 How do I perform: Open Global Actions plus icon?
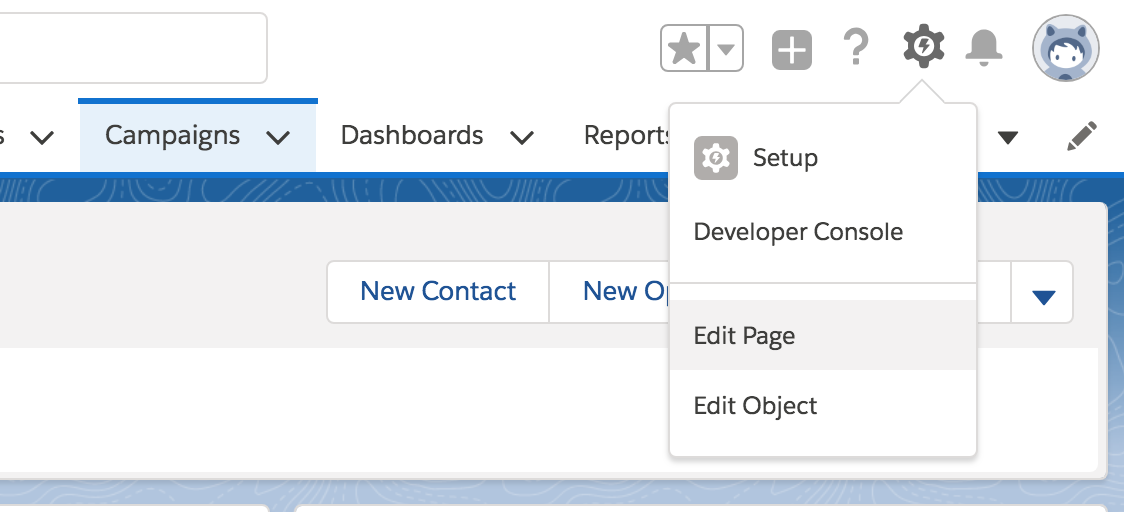coord(792,49)
